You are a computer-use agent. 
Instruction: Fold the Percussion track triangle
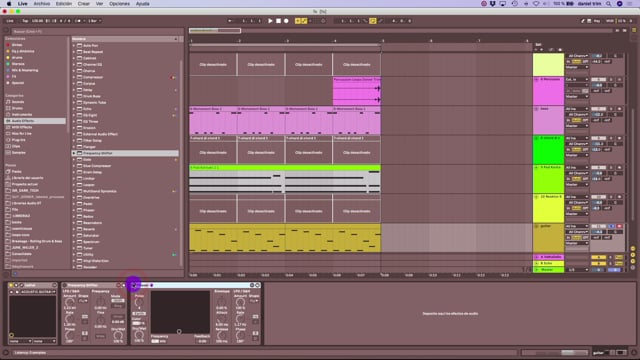point(536,80)
